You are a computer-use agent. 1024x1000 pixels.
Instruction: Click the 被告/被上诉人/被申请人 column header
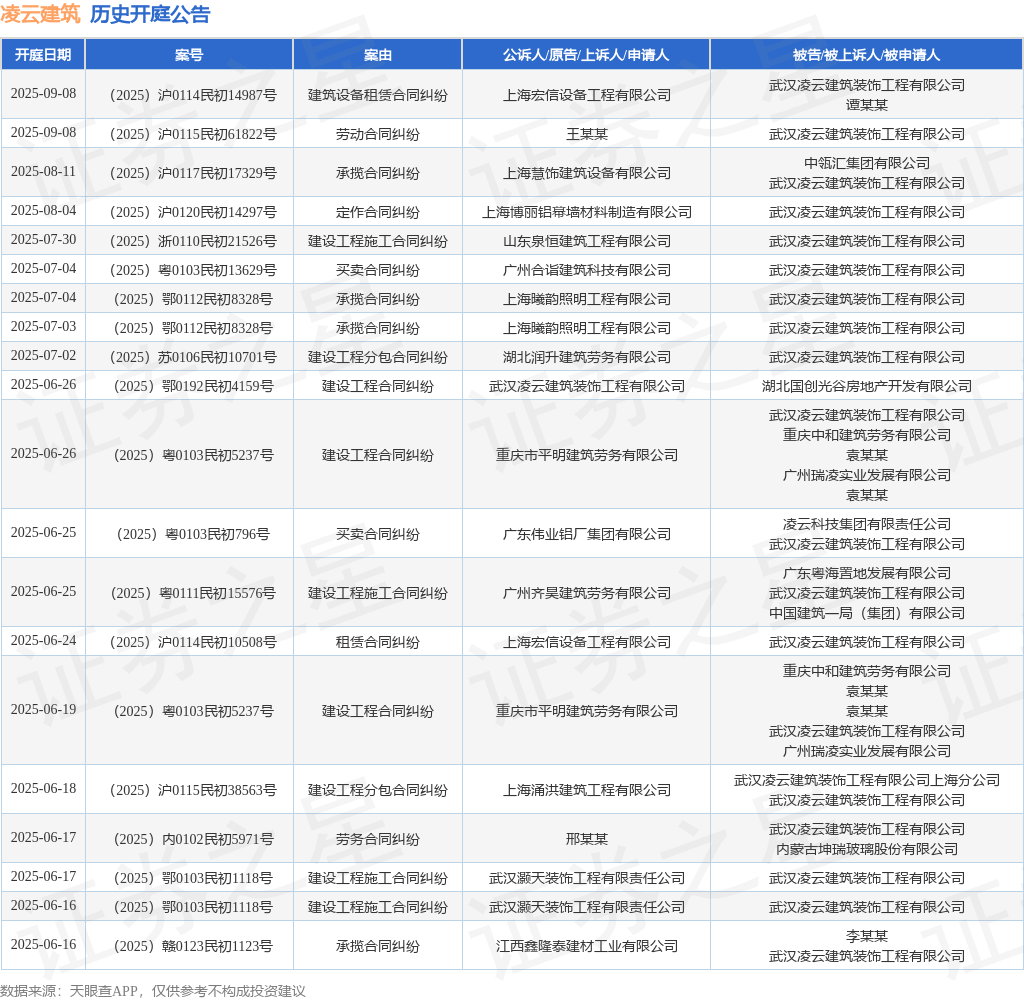click(x=866, y=55)
